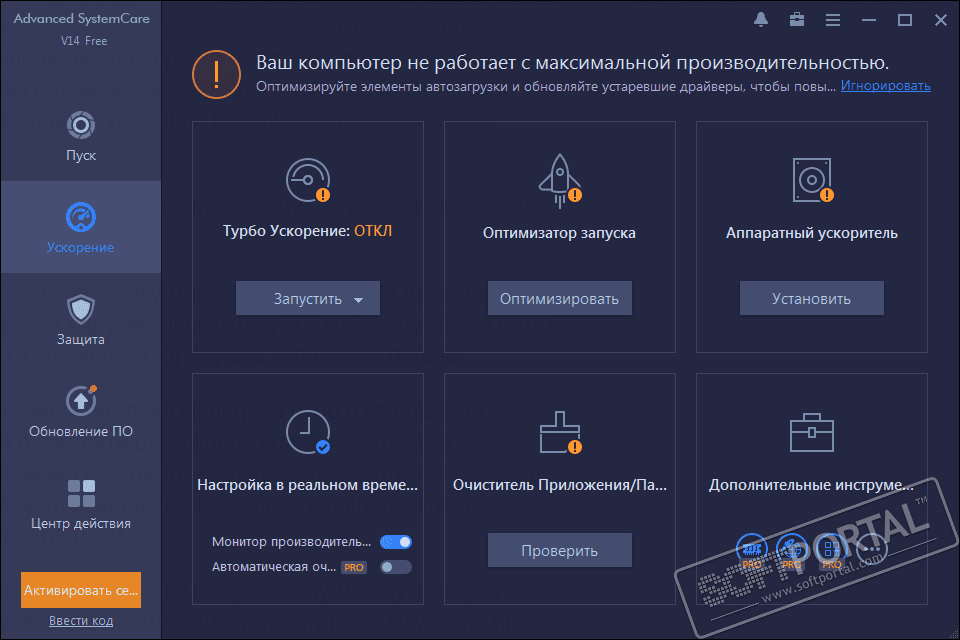The width and height of the screenshot is (960, 640).
Task: Click the real-time tuning clock icon
Action: tap(308, 432)
